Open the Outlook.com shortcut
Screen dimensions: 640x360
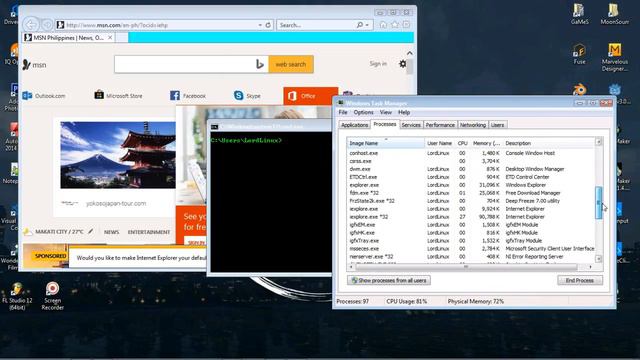44,96
